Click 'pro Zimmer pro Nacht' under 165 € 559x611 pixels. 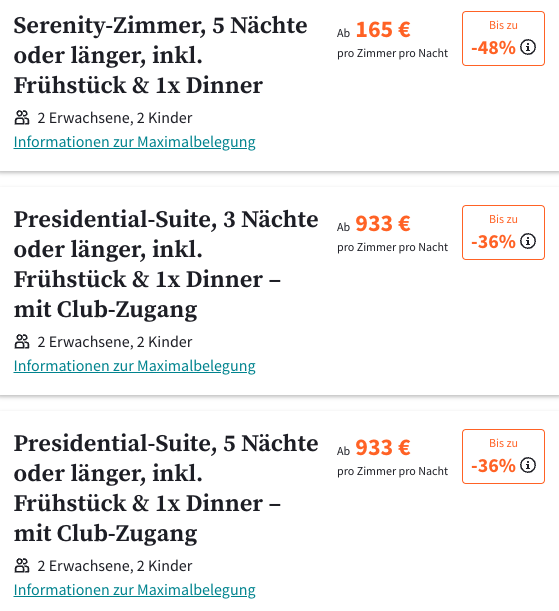(x=393, y=53)
